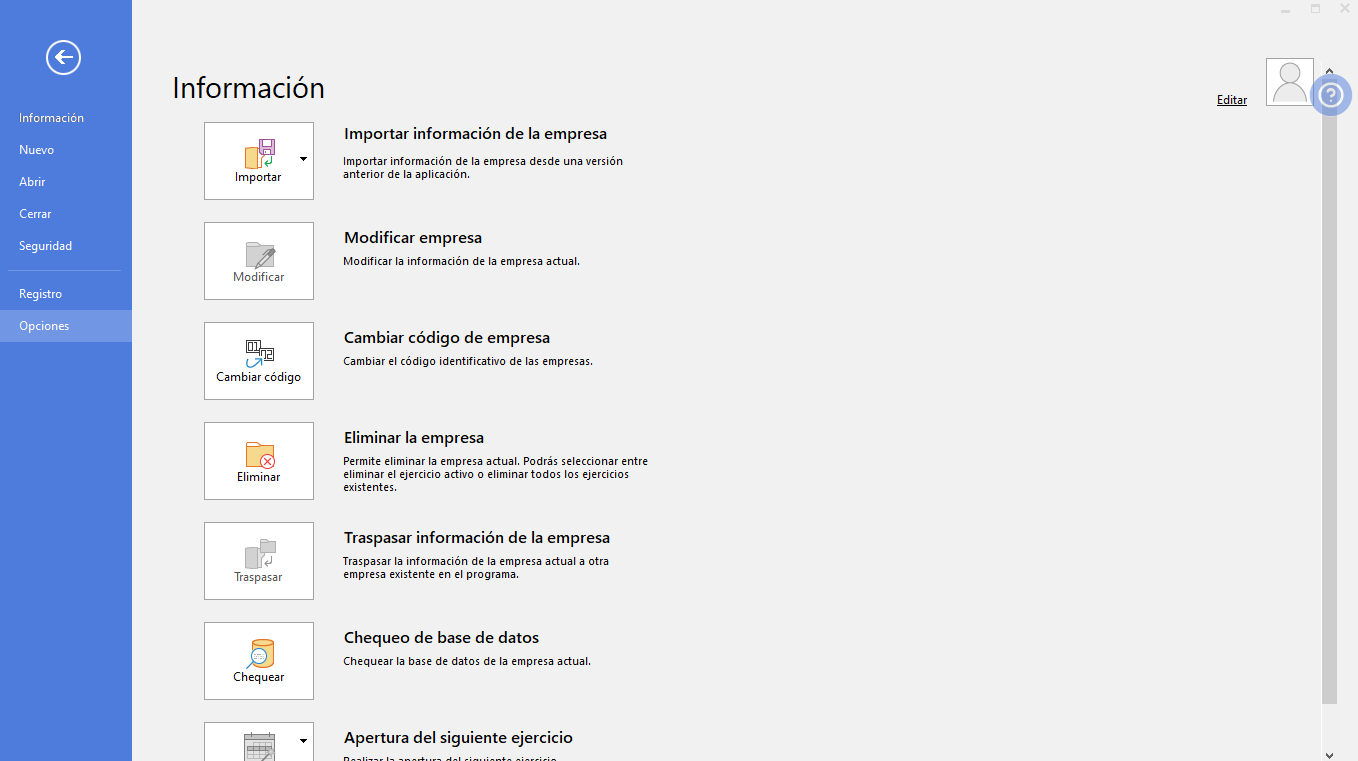
Task: Close the application window
Action: tap(1344, 8)
